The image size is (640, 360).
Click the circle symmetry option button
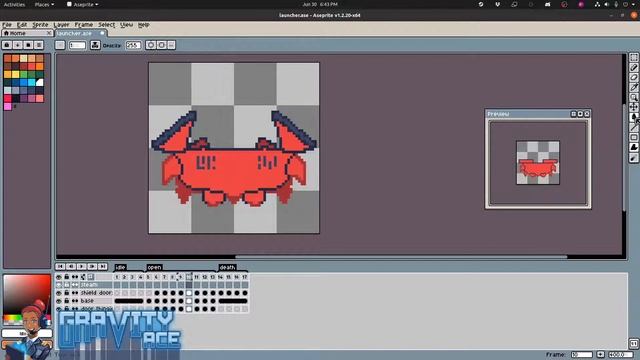point(151,45)
